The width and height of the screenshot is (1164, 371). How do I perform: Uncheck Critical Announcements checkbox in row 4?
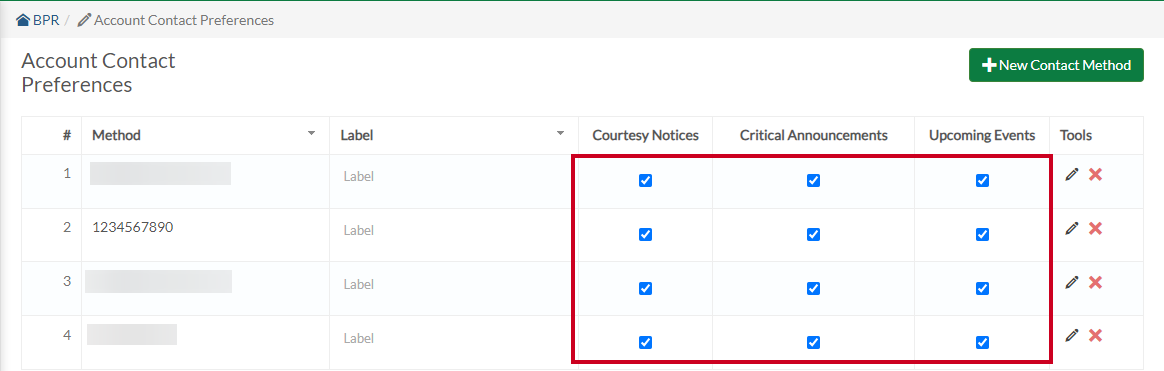point(814,342)
